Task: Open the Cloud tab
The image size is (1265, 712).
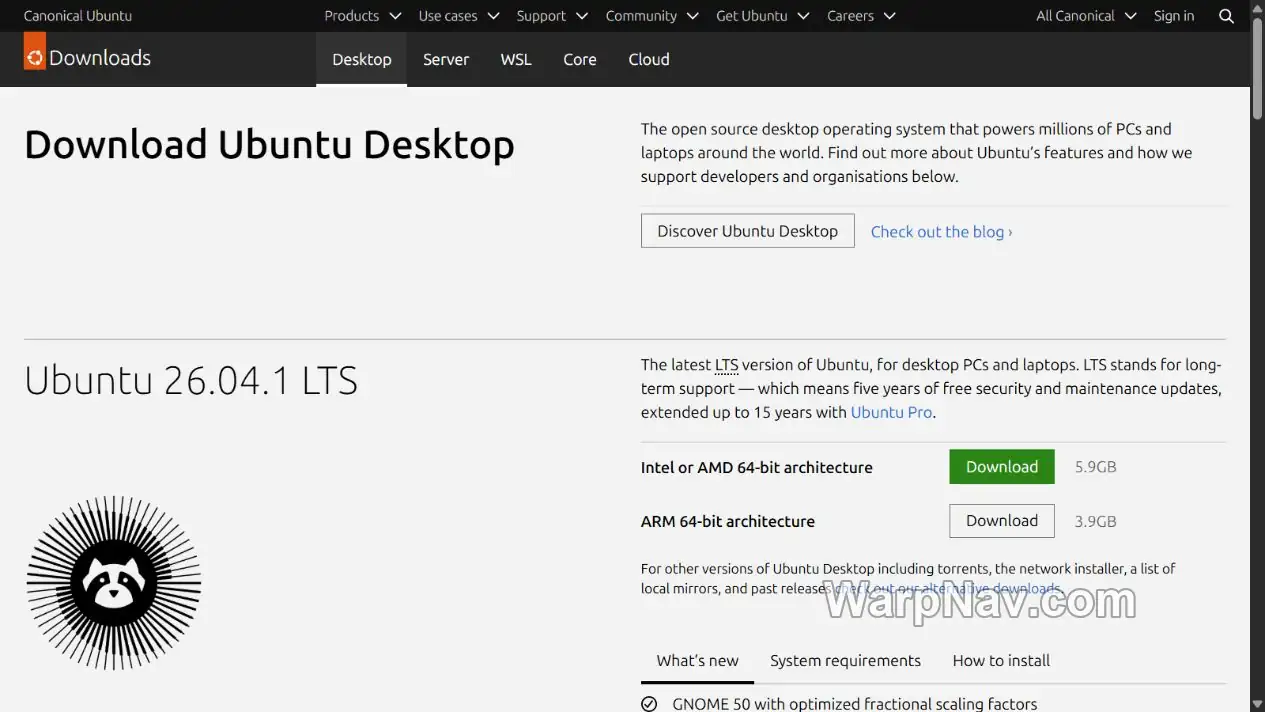Action: click(649, 59)
